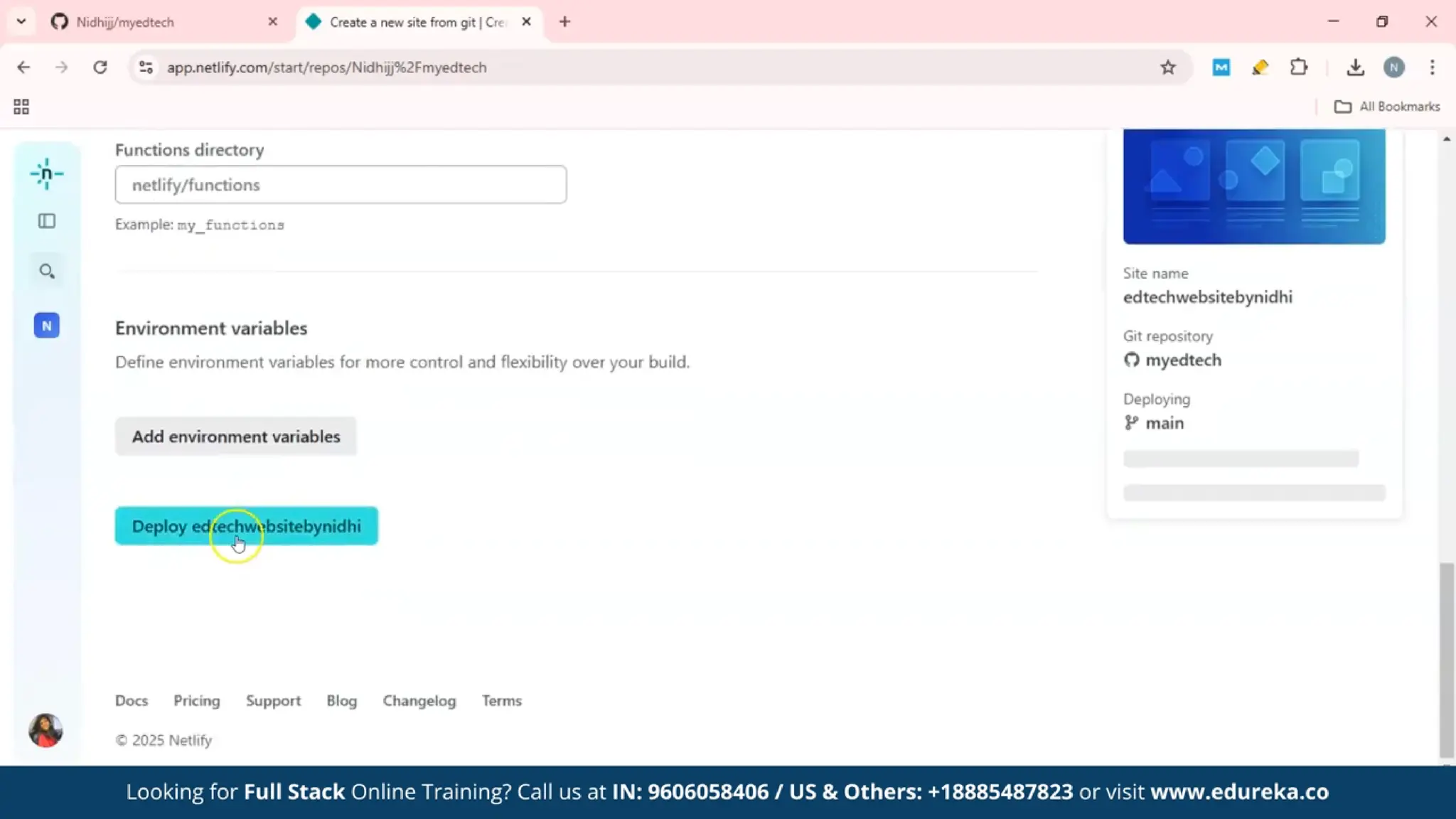Open the Support footer link
This screenshot has width=1456, height=819.
coord(273,700)
